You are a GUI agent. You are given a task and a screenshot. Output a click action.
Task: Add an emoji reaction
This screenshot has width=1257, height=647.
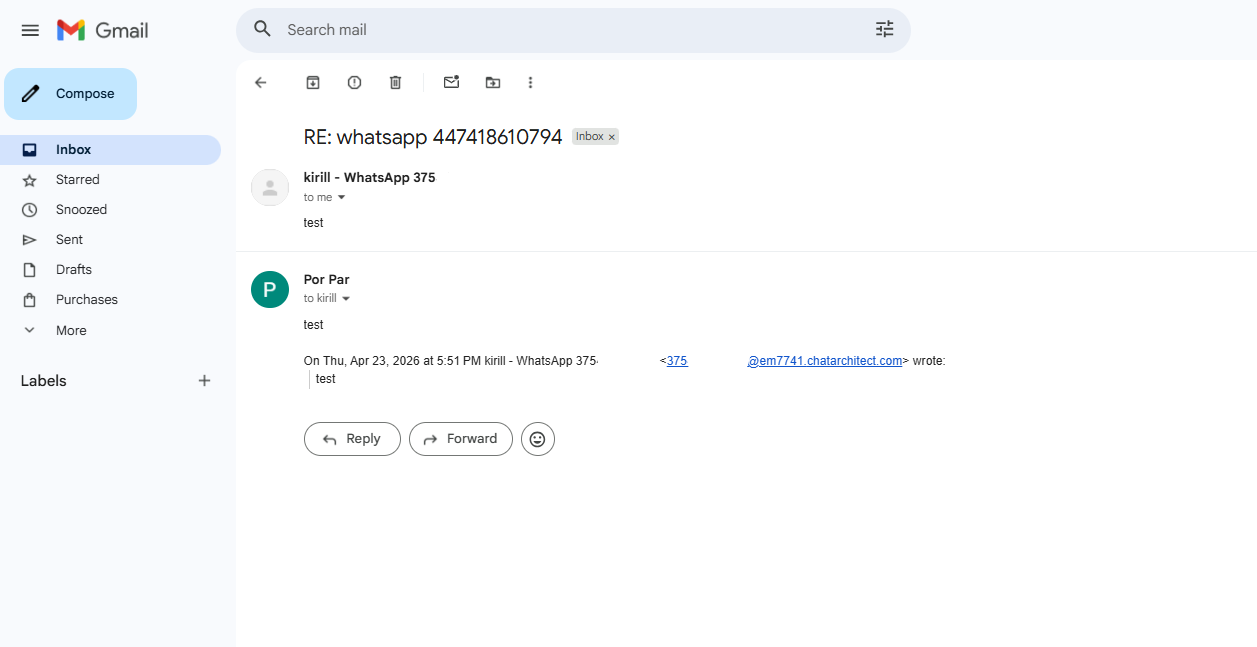click(537, 439)
